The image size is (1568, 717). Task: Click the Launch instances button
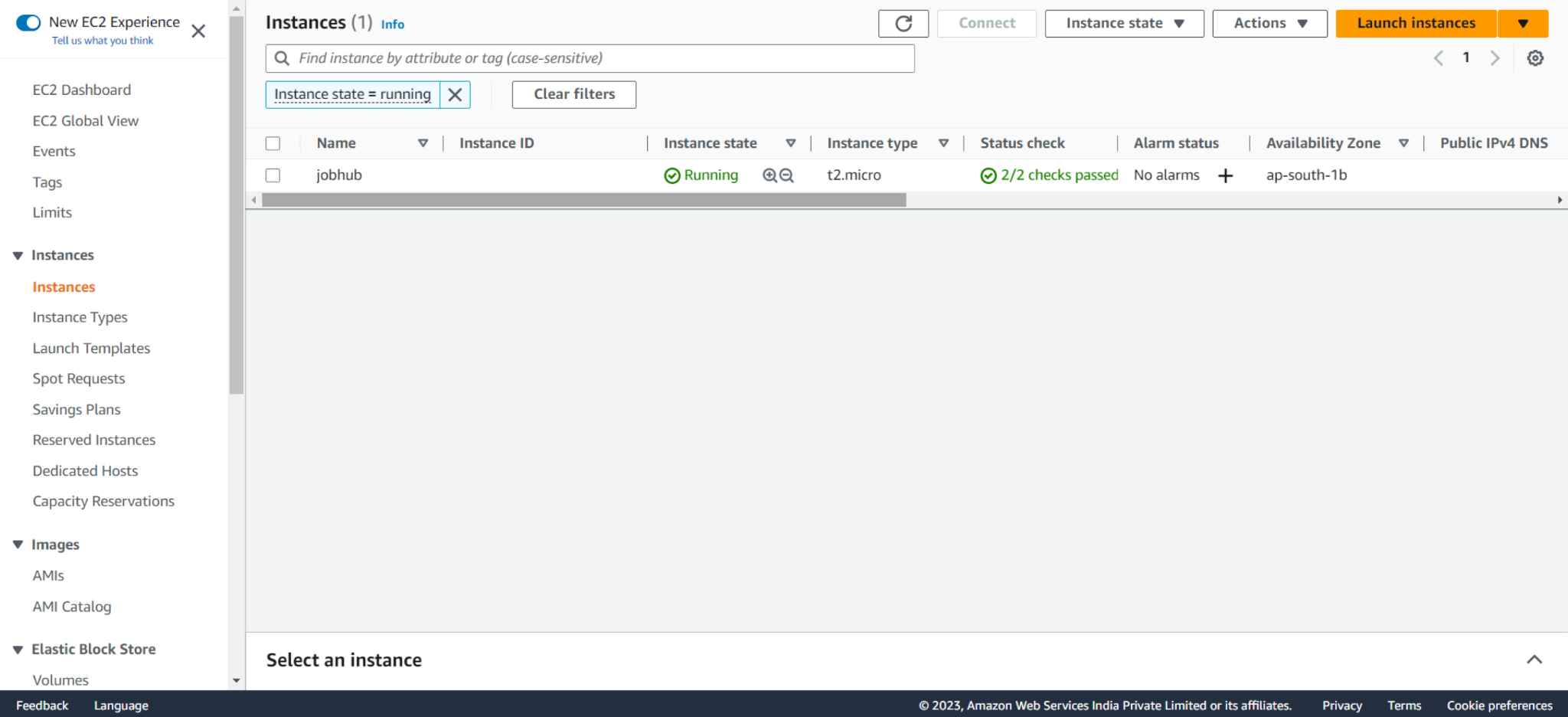point(1416,23)
